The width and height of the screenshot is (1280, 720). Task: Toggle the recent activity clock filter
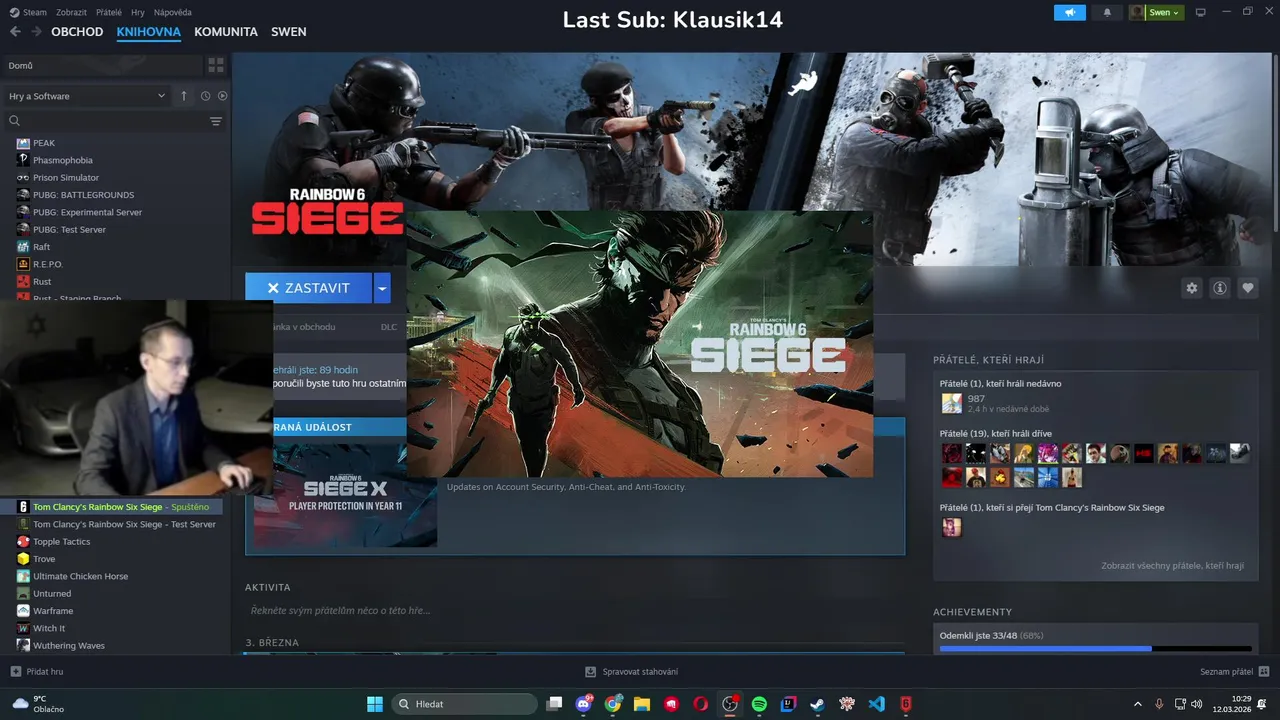point(205,96)
